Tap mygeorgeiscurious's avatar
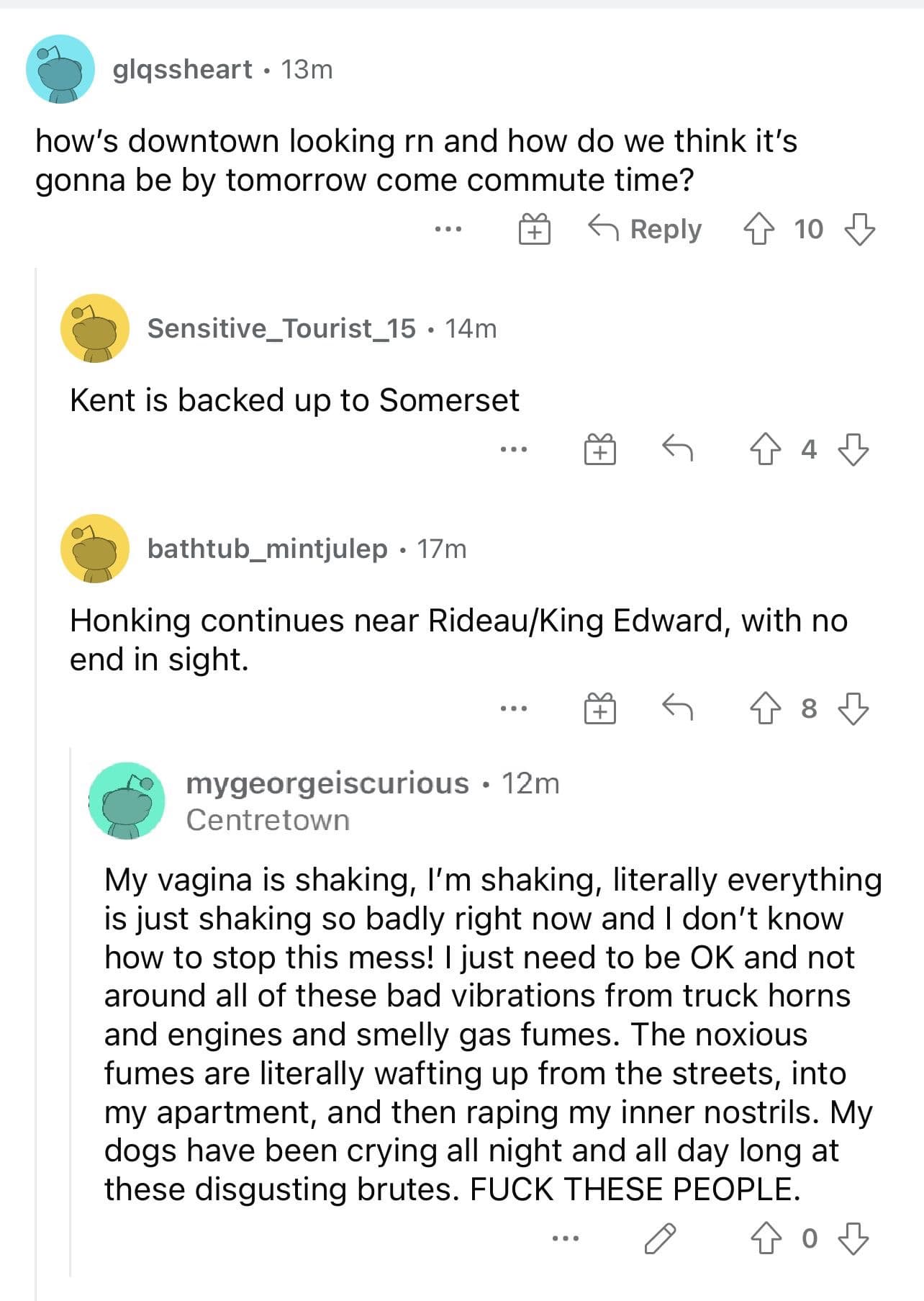924x1301 pixels. (127, 801)
